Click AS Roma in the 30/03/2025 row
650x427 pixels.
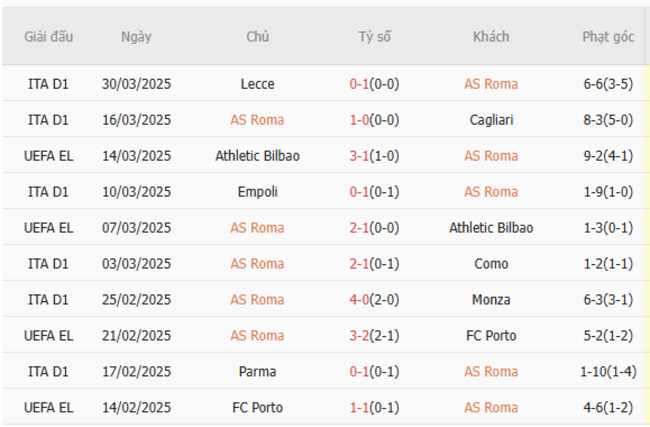[x=491, y=84]
